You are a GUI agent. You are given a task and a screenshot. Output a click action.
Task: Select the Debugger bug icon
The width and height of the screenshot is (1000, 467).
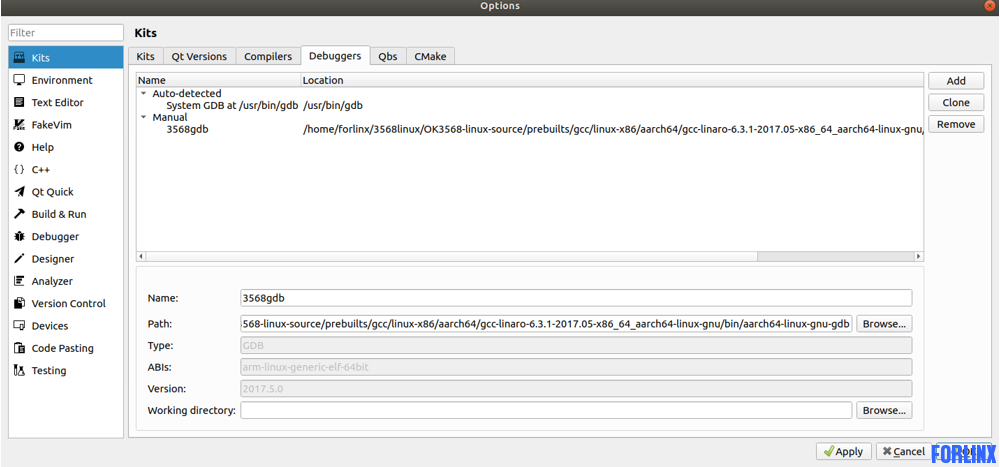pyautogui.click(x=19, y=237)
